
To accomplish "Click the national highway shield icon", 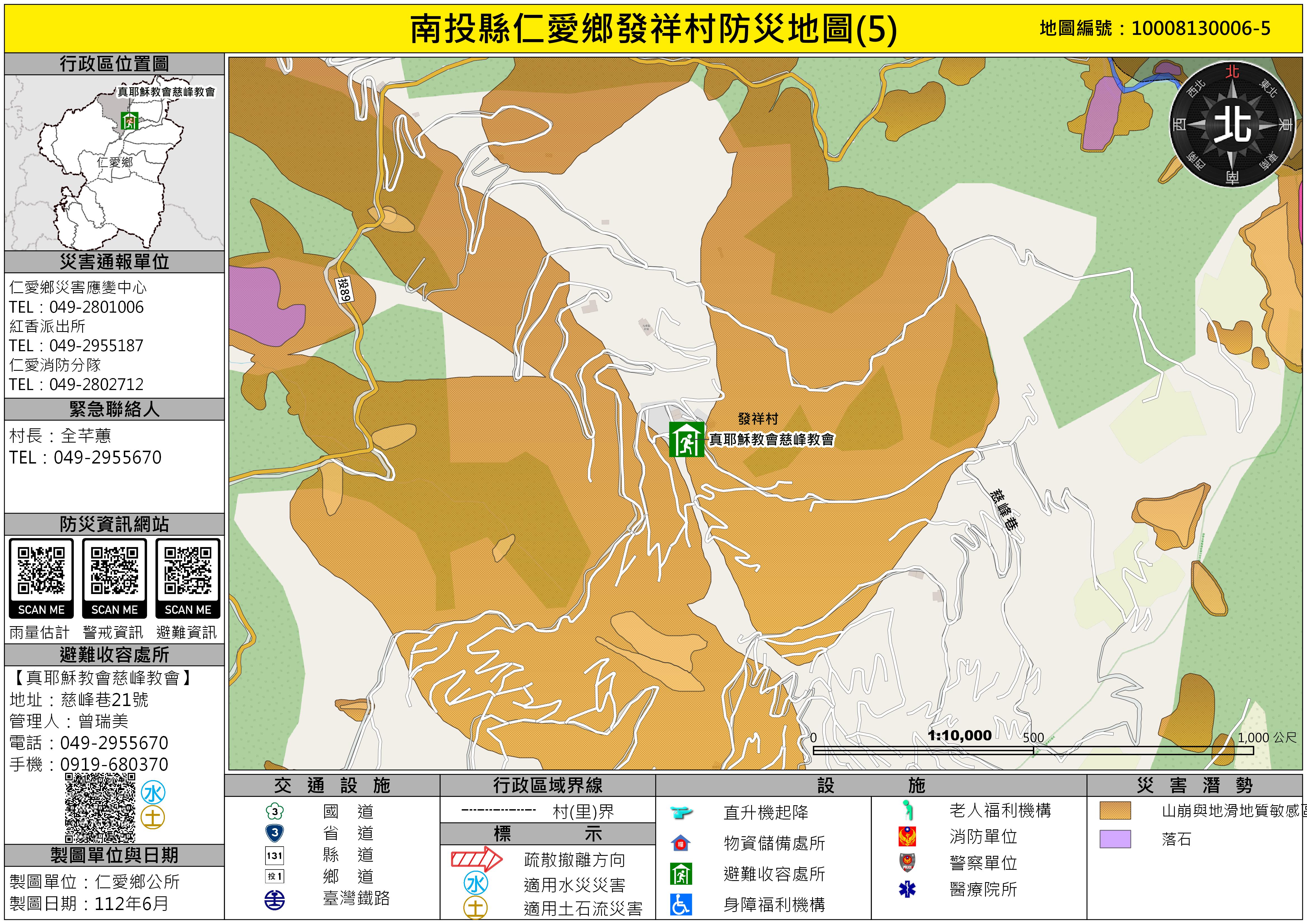I will [x=274, y=811].
